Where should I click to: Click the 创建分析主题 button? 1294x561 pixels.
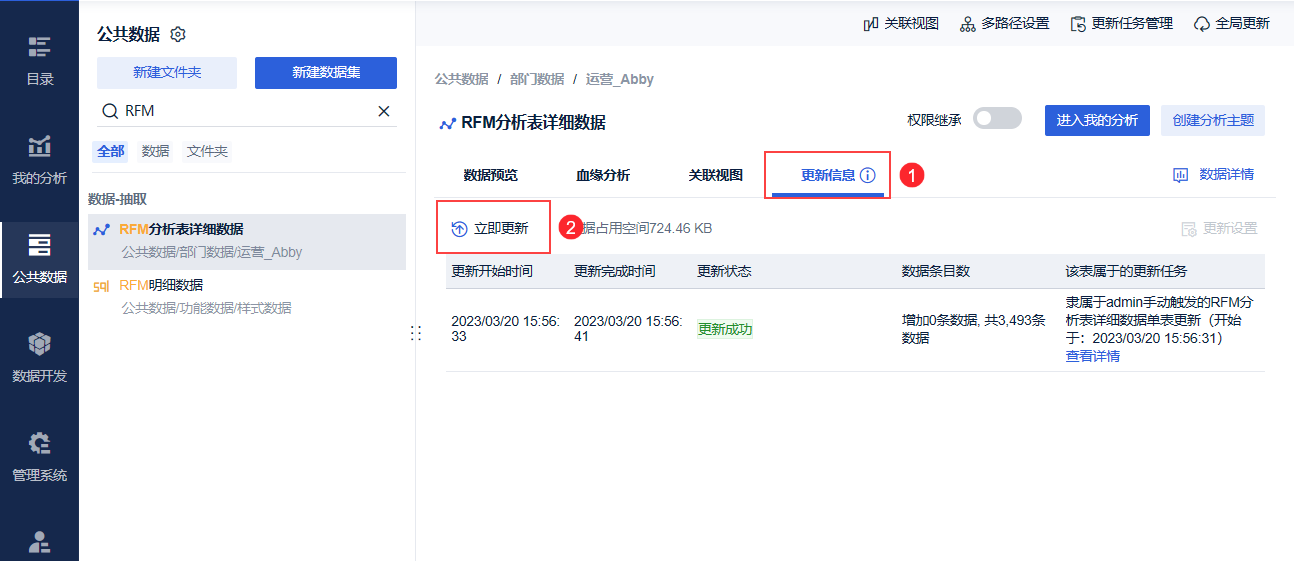click(x=1213, y=120)
